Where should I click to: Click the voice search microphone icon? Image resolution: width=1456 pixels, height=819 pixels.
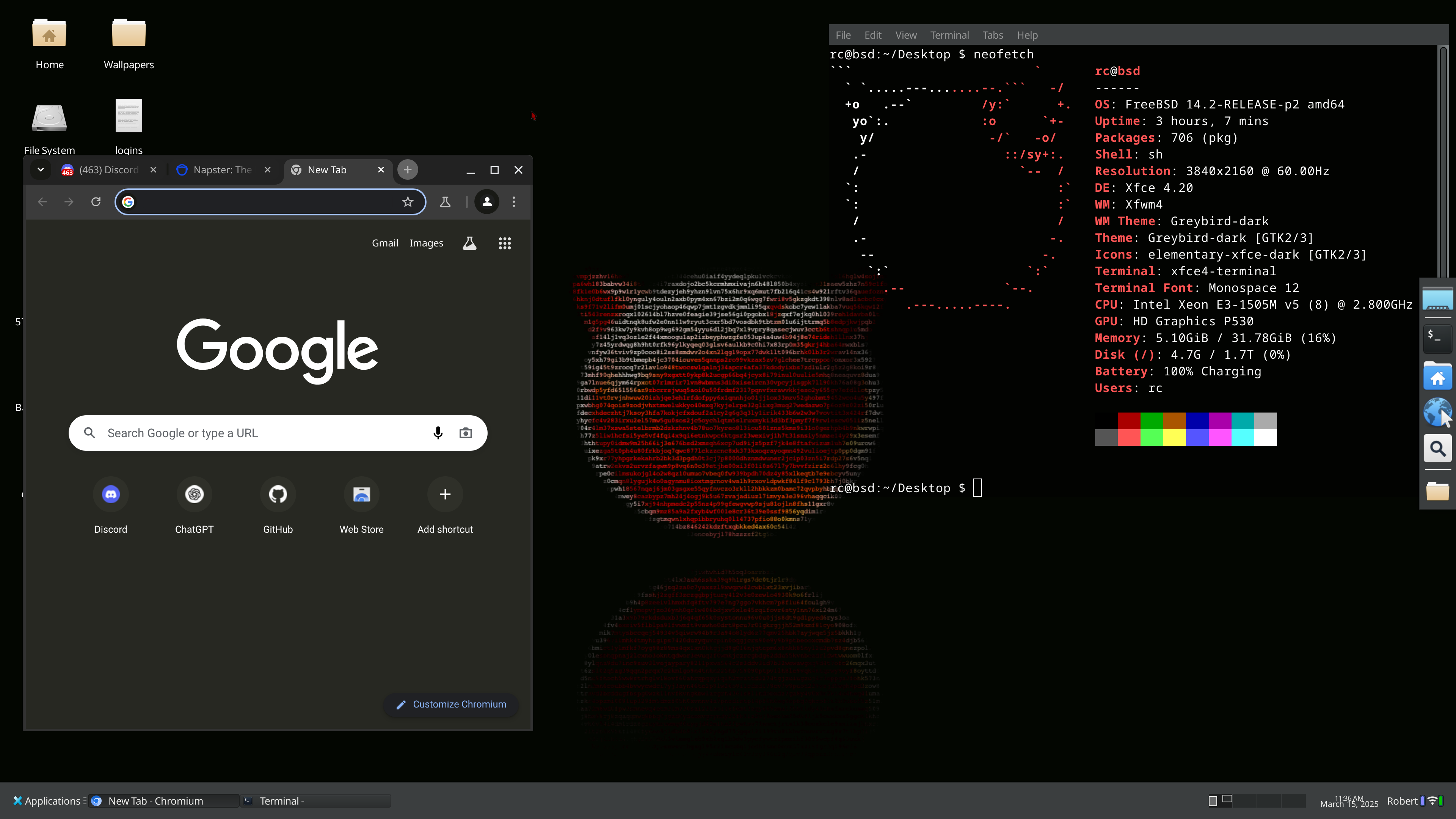click(438, 433)
